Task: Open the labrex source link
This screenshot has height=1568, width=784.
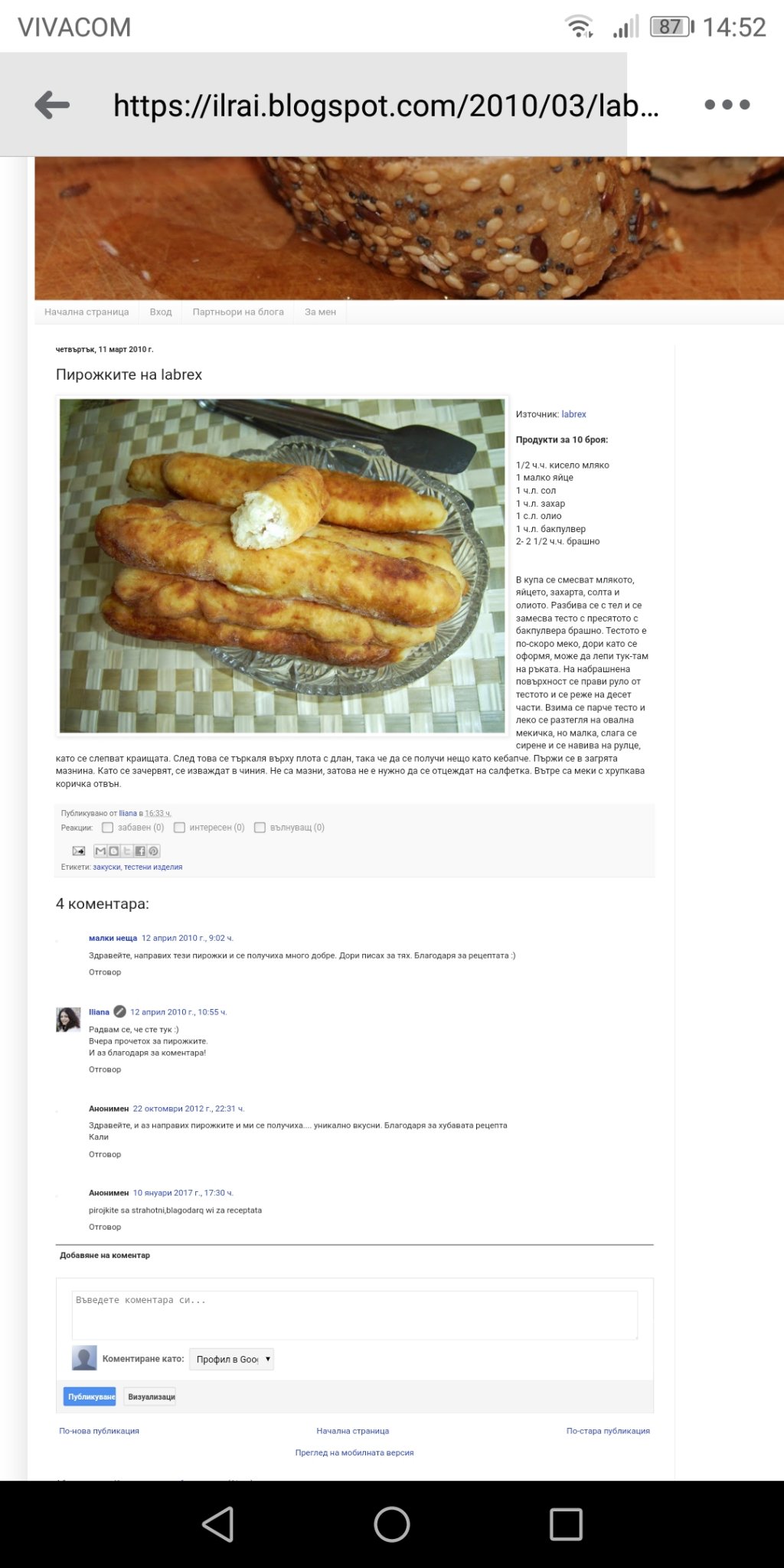Action: click(573, 414)
